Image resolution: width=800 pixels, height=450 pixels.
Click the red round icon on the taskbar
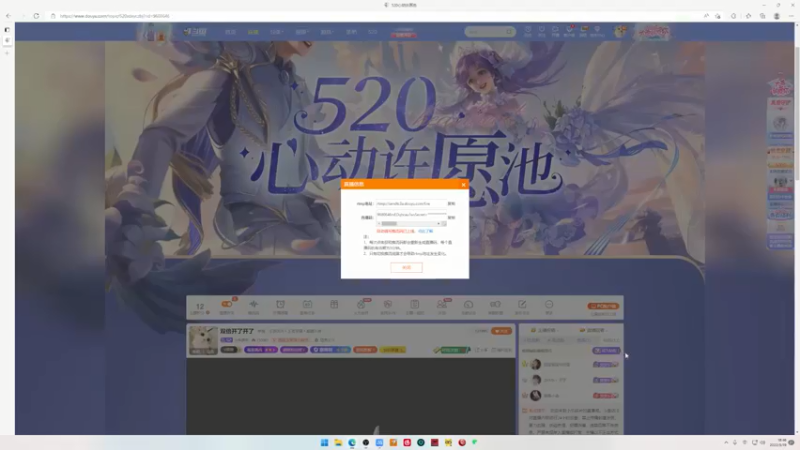point(462,442)
